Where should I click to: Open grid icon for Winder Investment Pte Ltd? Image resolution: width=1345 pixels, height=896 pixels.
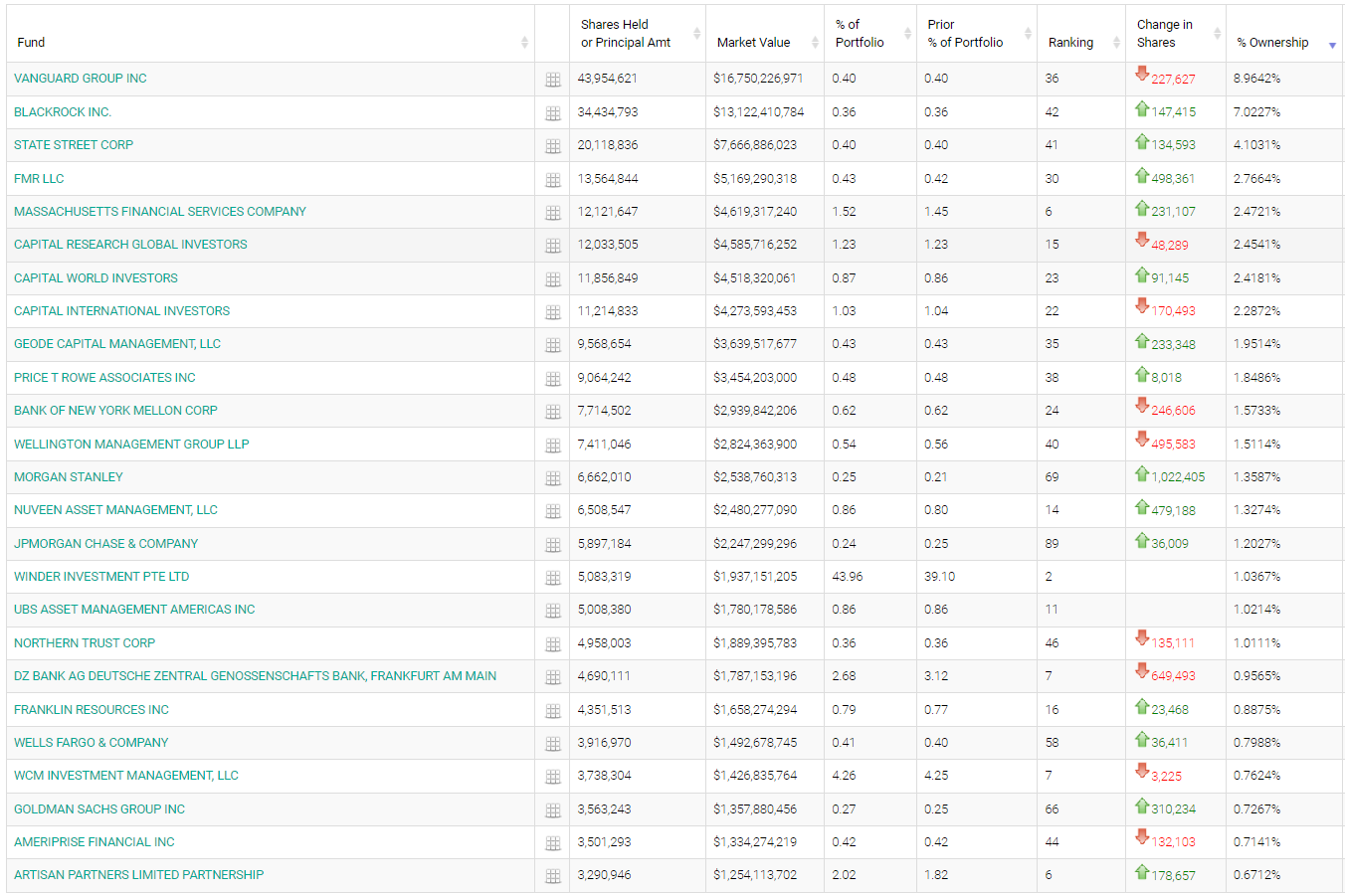553,578
